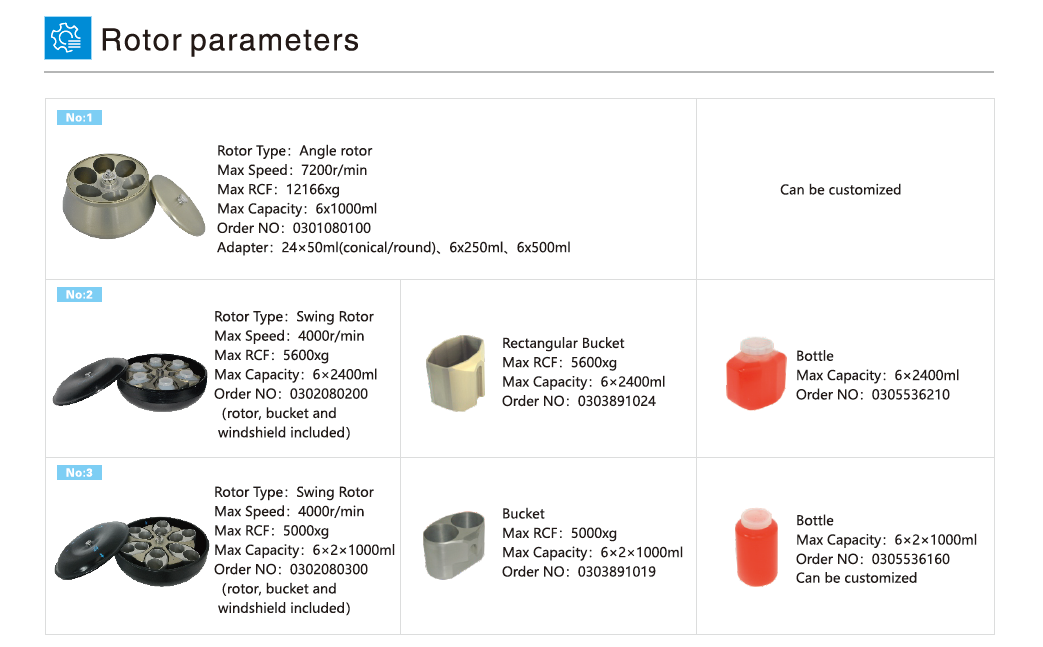
Task: Click the Bucket order number 0303891019
Action: (616, 572)
